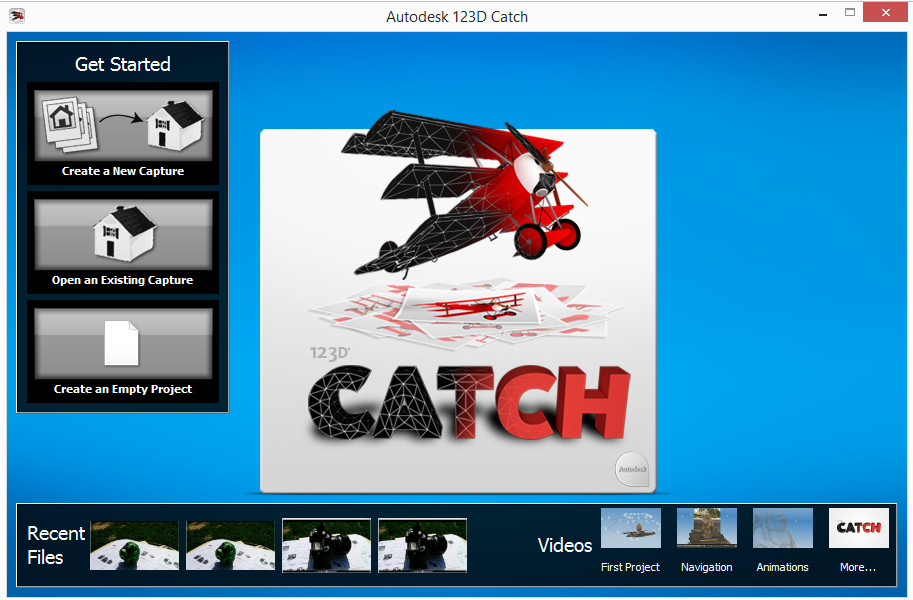The height and width of the screenshot is (600, 913).
Task: Open the second recent file thumbnail
Action: [x=230, y=545]
